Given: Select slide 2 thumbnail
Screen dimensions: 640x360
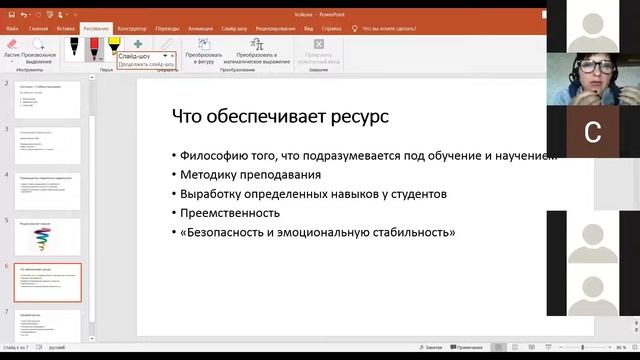Looking at the screenshot, I should click(x=47, y=100).
